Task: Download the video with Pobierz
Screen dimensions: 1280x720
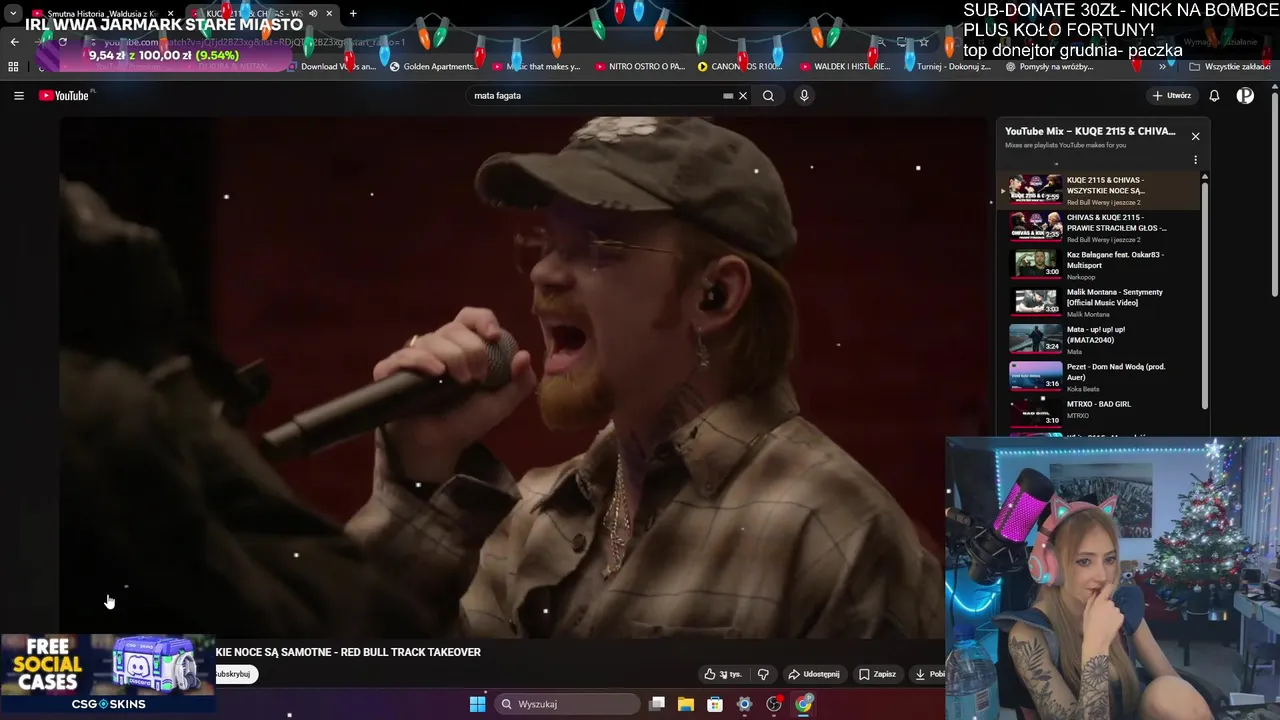Action: [x=928, y=674]
